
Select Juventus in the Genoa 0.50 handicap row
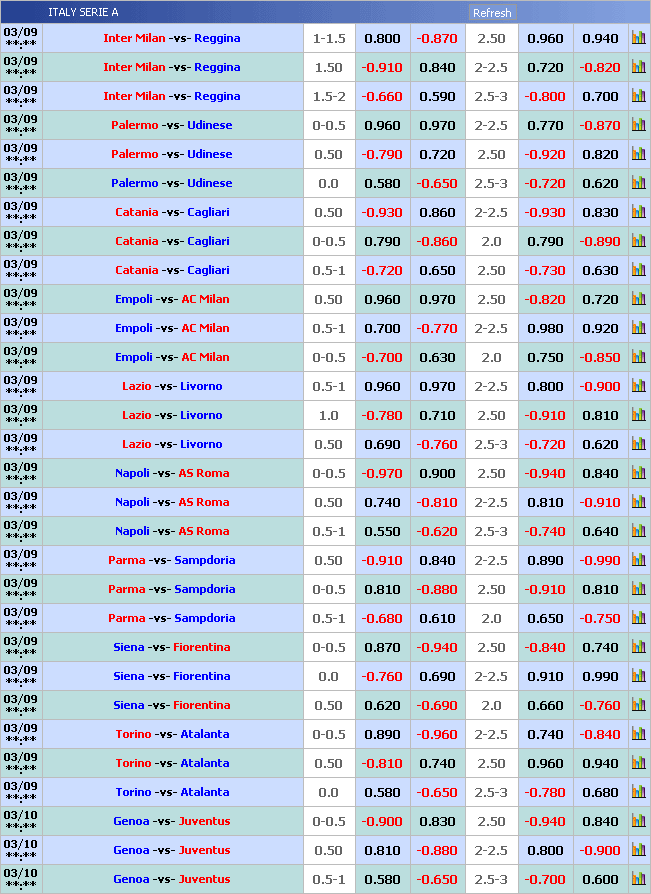pos(205,850)
